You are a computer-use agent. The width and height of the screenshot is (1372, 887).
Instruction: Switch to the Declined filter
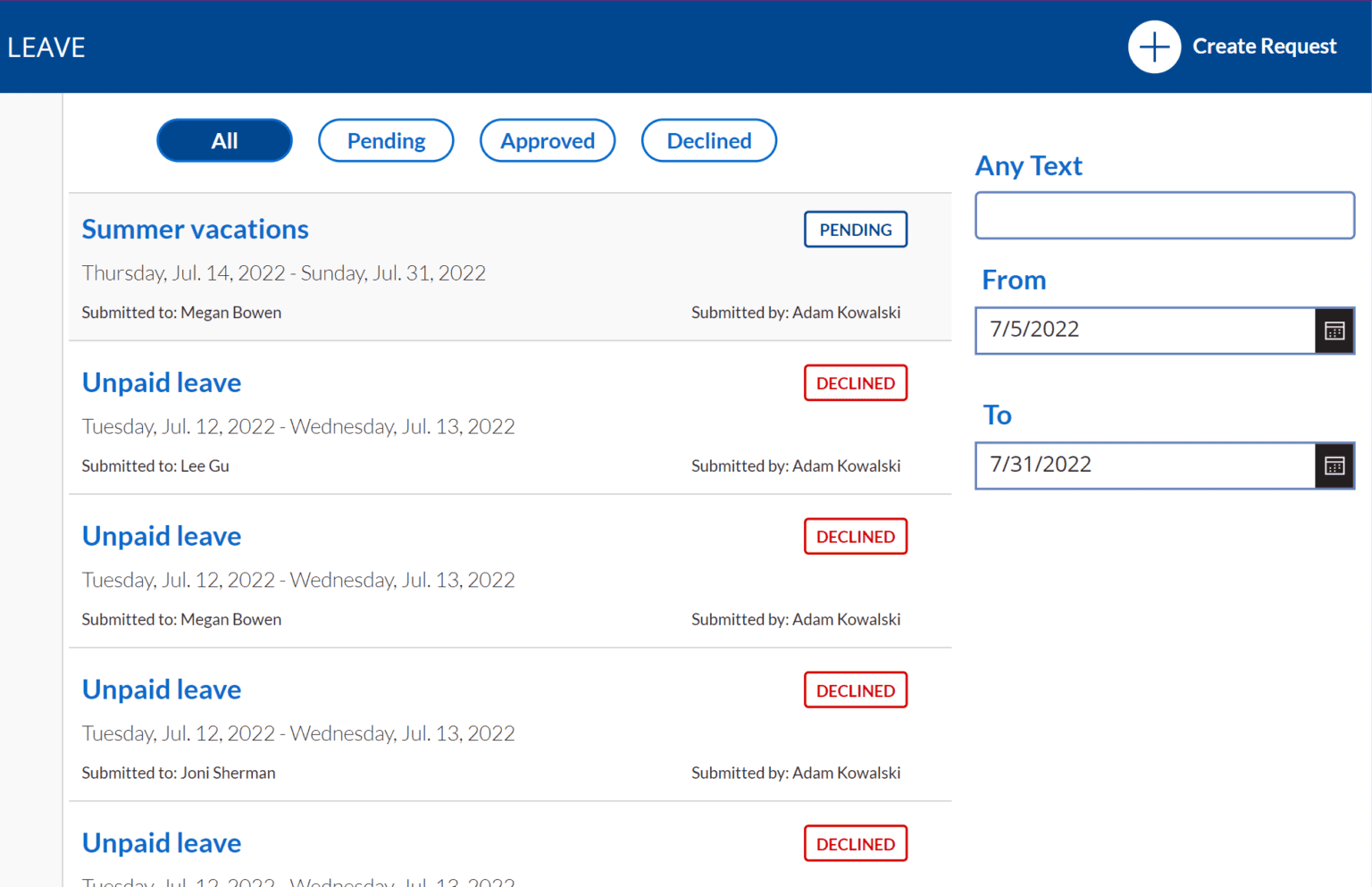tap(708, 140)
